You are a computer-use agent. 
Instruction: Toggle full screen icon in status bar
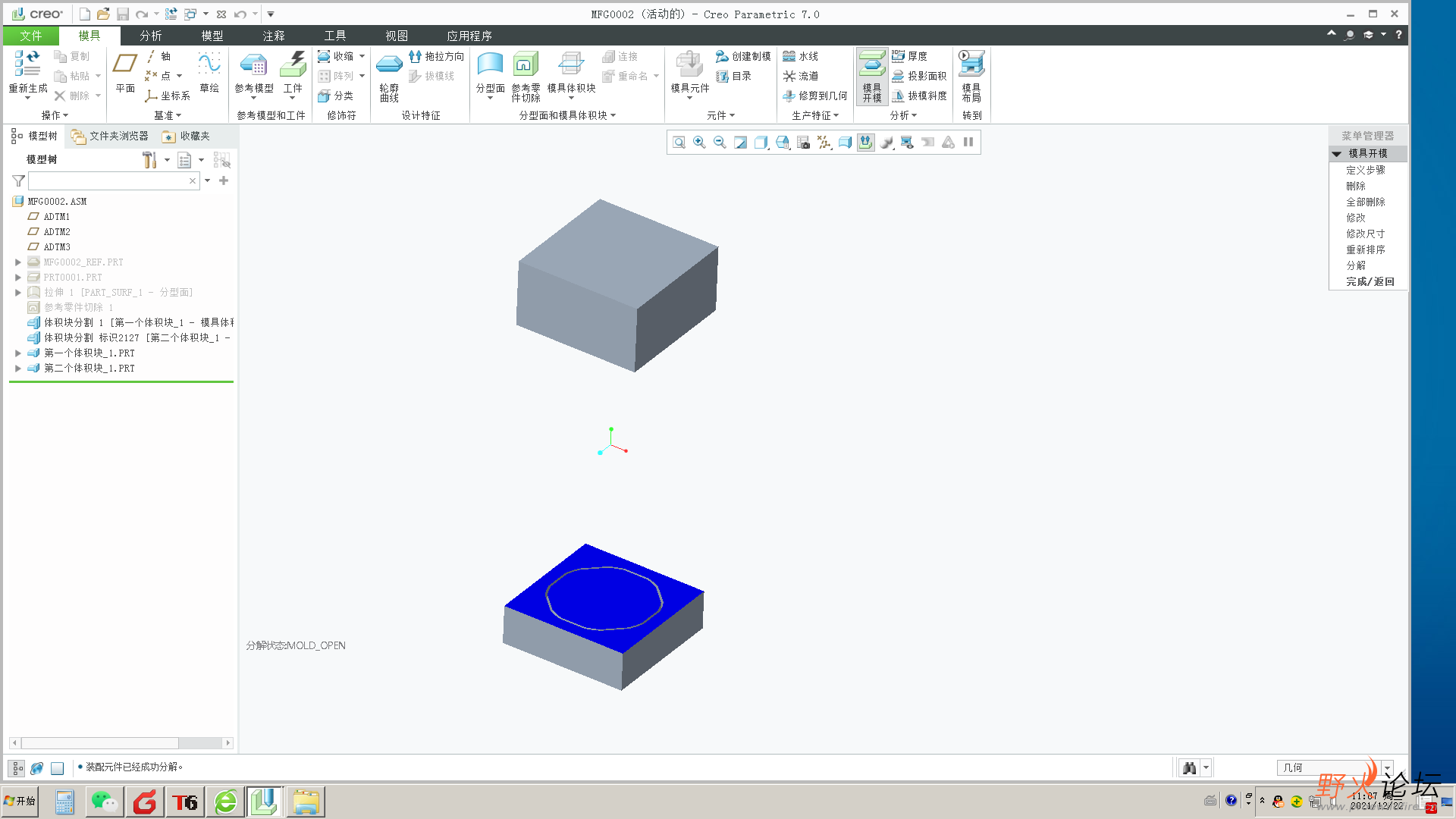(57, 768)
